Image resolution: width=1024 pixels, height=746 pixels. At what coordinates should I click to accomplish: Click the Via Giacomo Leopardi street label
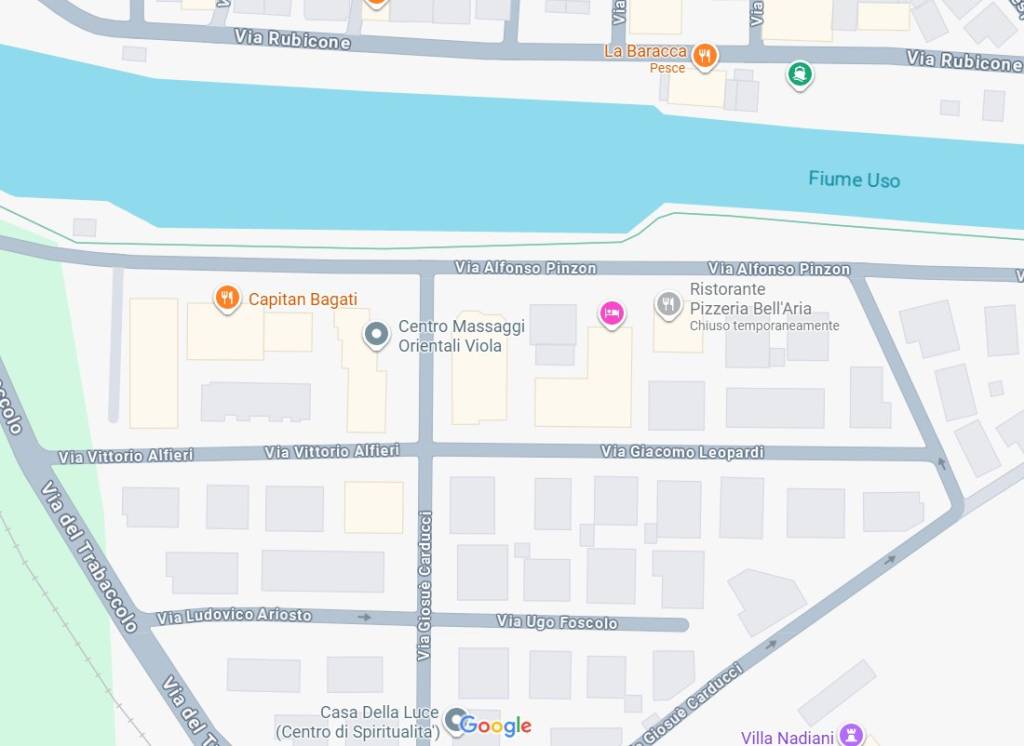[x=682, y=451]
